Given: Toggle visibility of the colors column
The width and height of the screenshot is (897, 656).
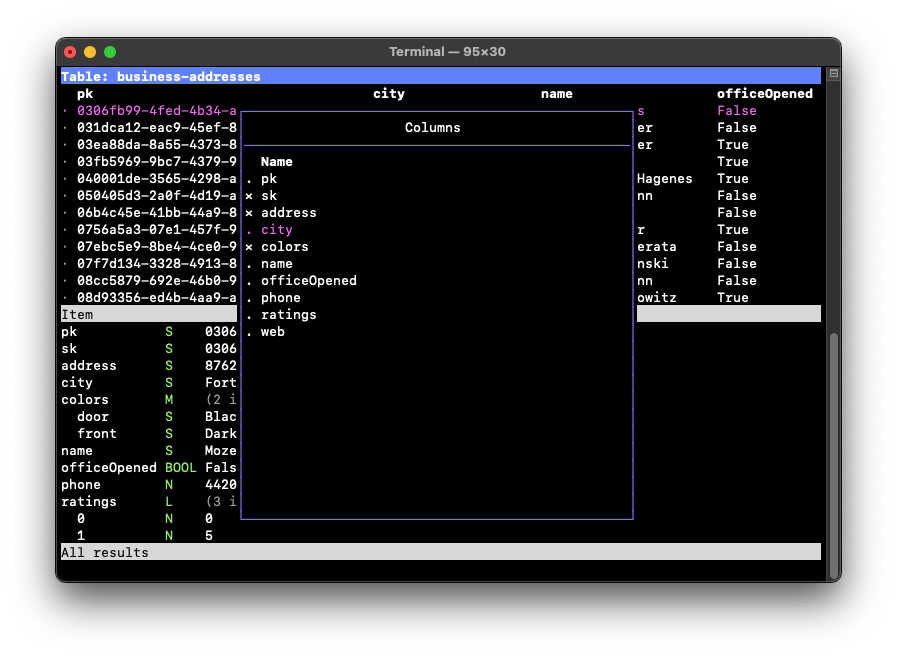Looking at the screenshot, I should [284, 247].
